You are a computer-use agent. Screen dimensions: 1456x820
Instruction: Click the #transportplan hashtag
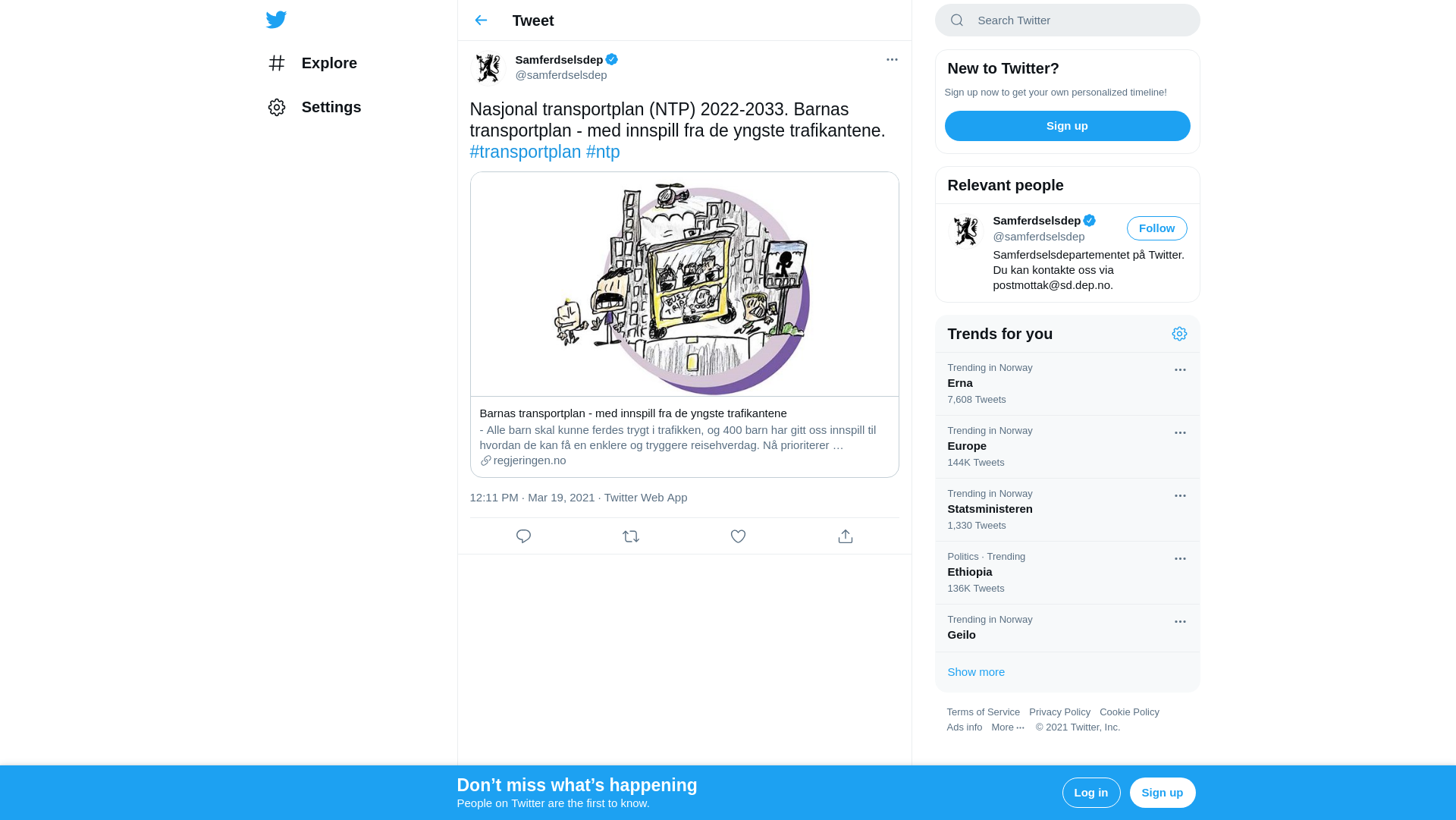coord(526,152)
